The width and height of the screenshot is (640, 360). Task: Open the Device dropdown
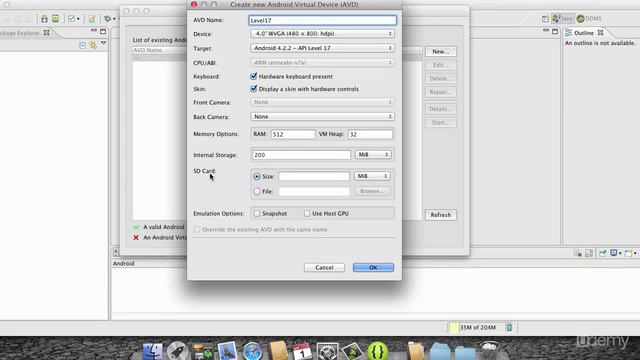click(x=322, y=33)
